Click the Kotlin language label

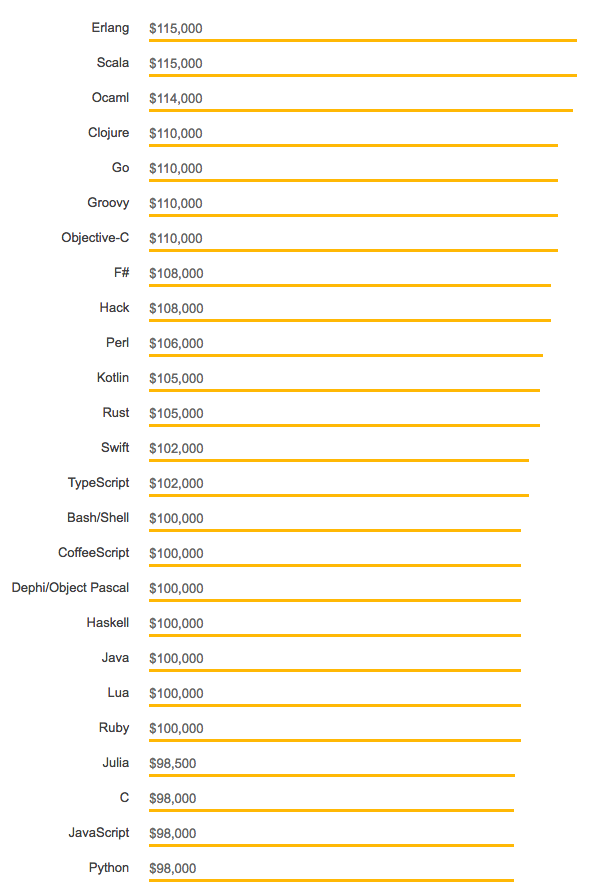113,378
